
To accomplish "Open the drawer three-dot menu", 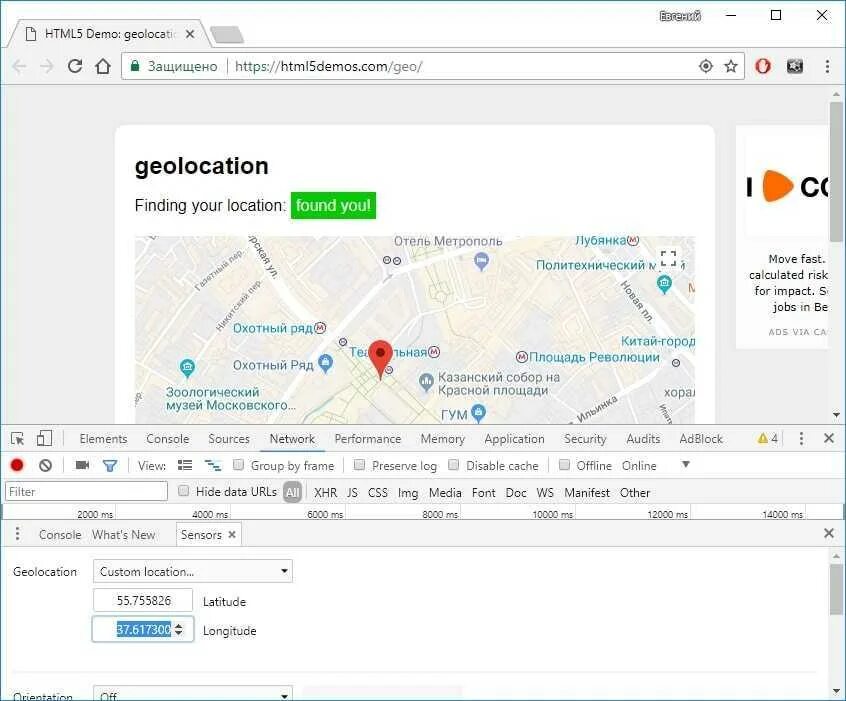I will tap(17, 534).
